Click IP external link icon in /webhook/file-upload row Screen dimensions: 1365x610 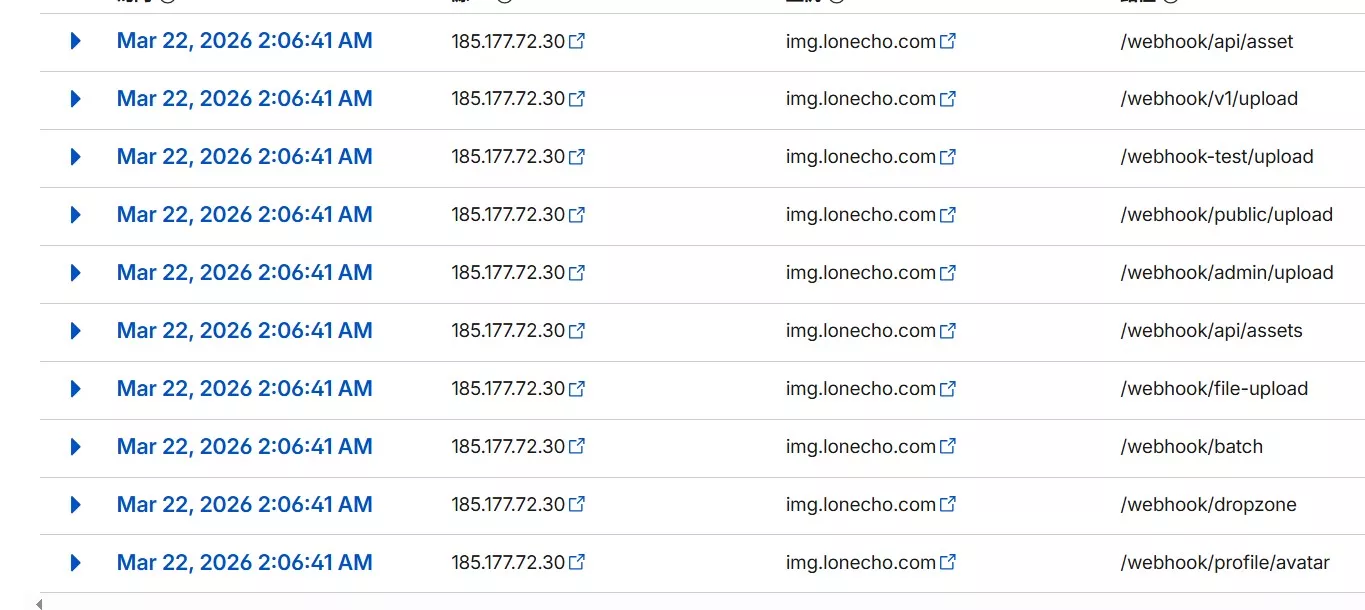click(577, 389)
